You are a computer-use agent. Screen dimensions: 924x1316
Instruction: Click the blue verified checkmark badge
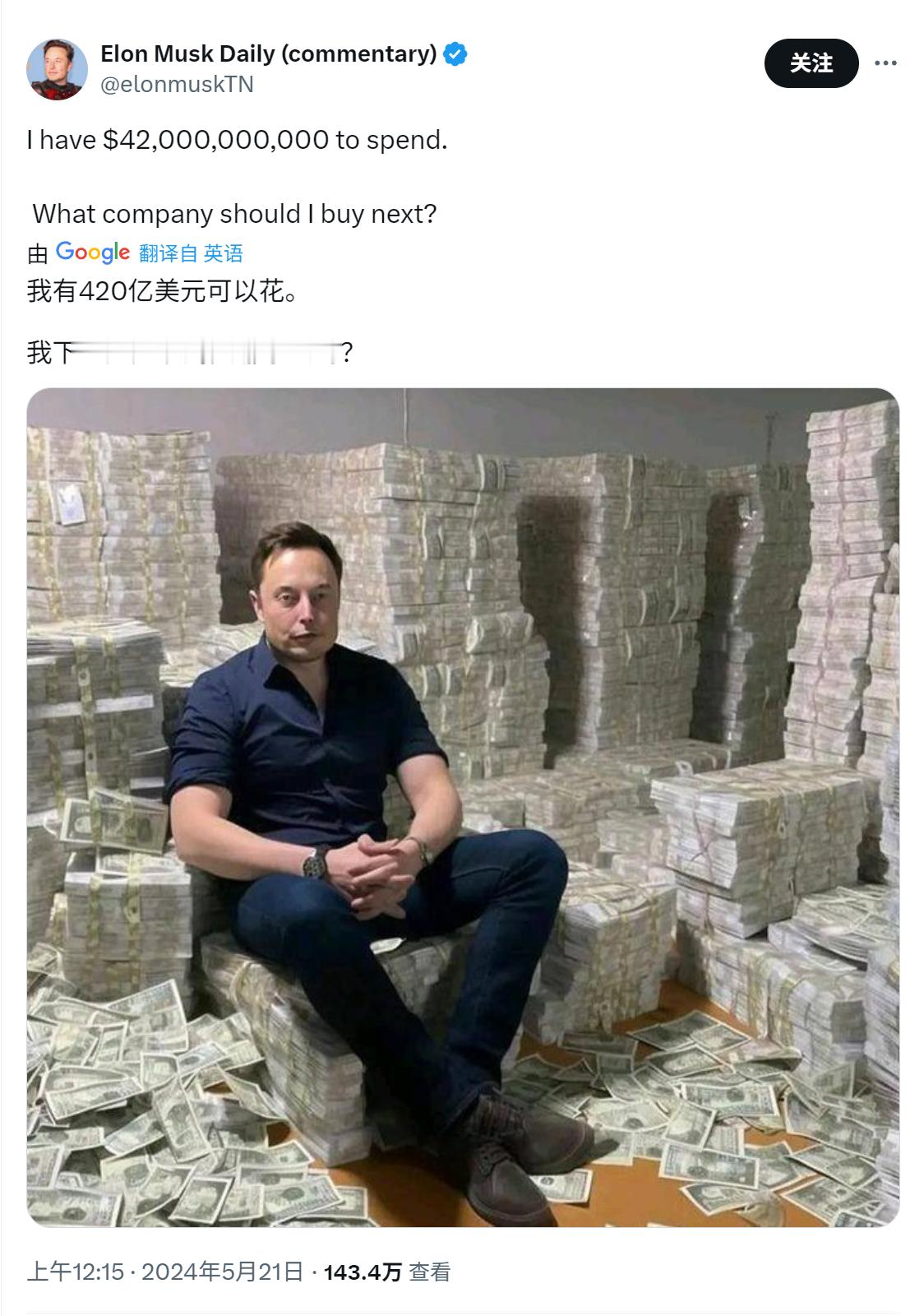pyautogui.click(x=455, y=54)
